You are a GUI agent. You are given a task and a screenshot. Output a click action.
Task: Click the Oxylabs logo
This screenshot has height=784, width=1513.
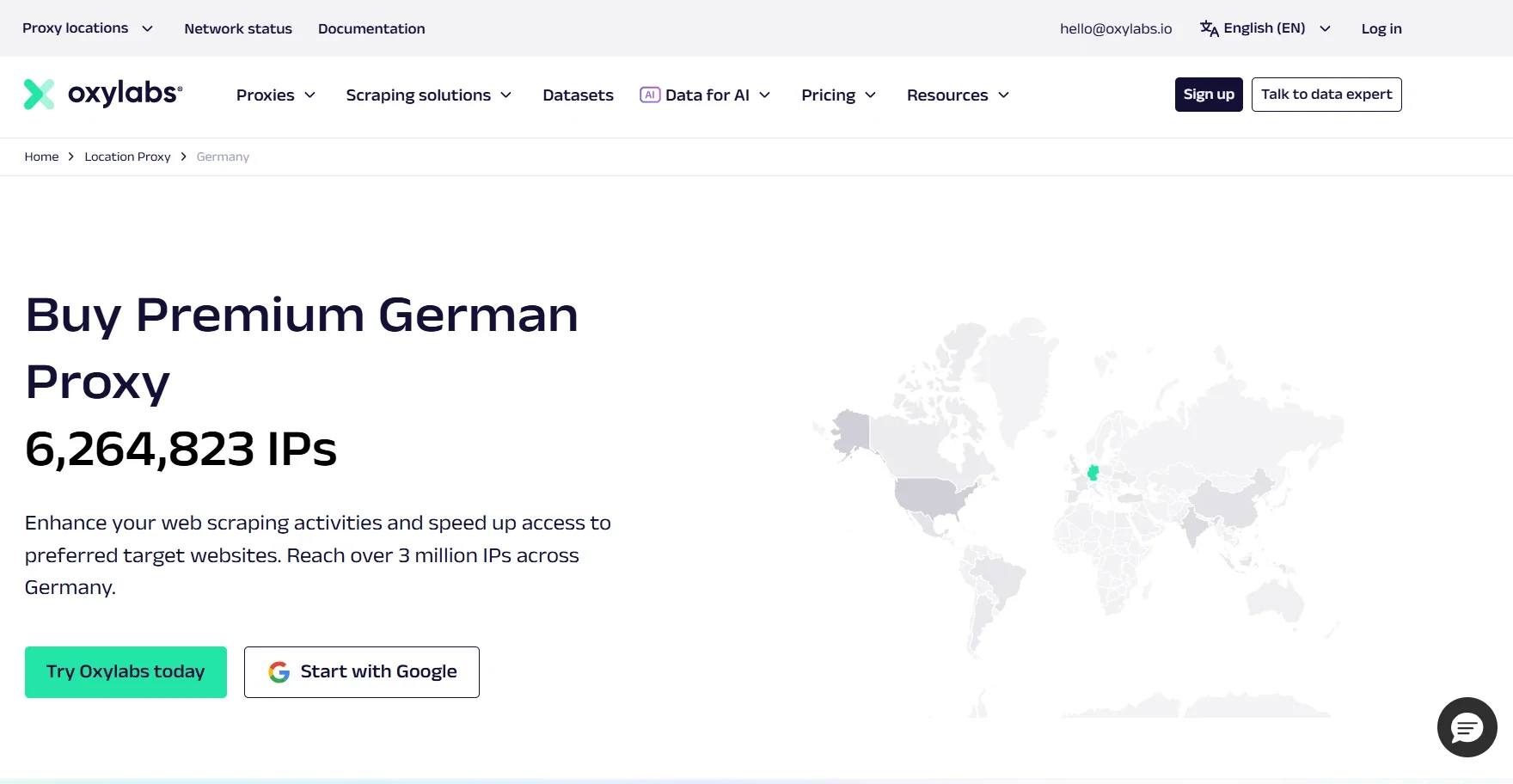click(103, 94)
